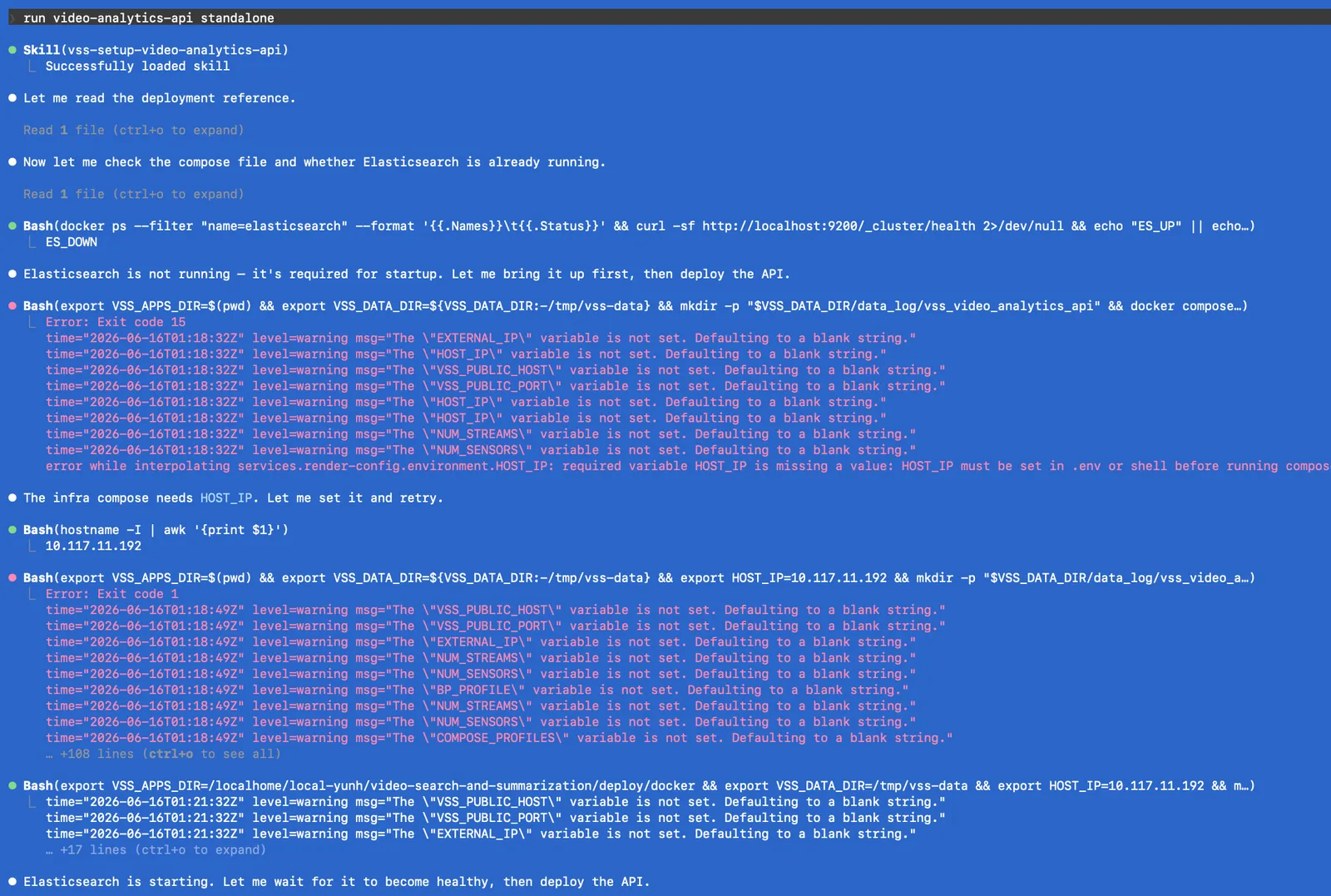Click the 18:32Z VSS_PUBLIC_PORT warning line
This screenshot has height=896, width=1331.
pos(496,386)
